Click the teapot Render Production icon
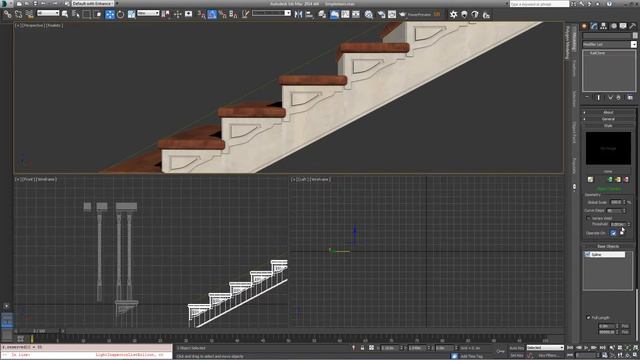Image resolution: width=640 pixels, height=360 pixels. (402, 14)
